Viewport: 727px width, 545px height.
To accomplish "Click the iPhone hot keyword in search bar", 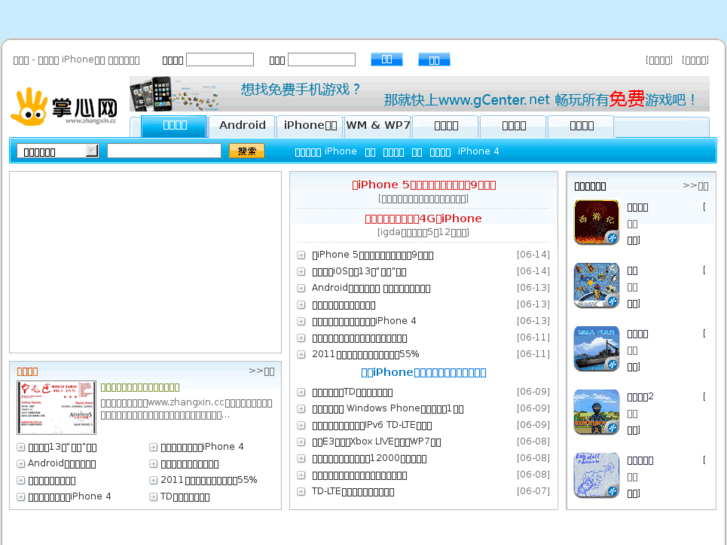I will 340,152.
